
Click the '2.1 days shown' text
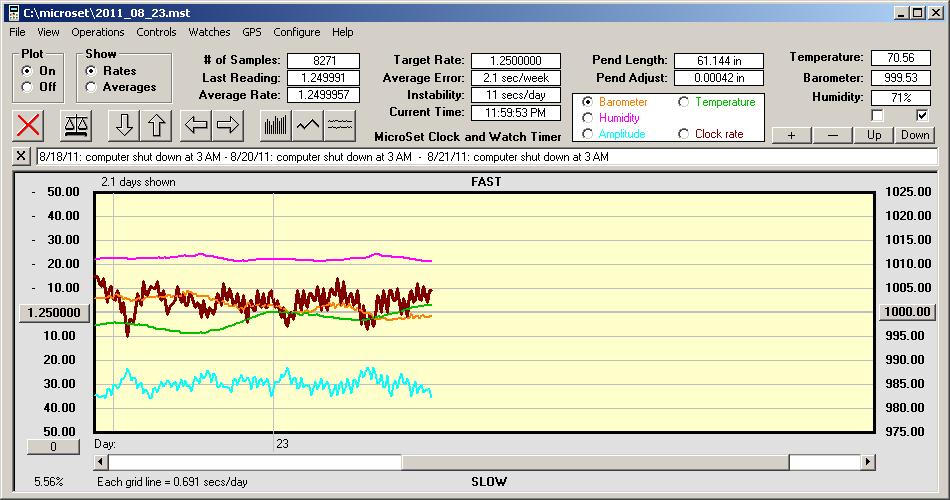[x=138, y=182]
